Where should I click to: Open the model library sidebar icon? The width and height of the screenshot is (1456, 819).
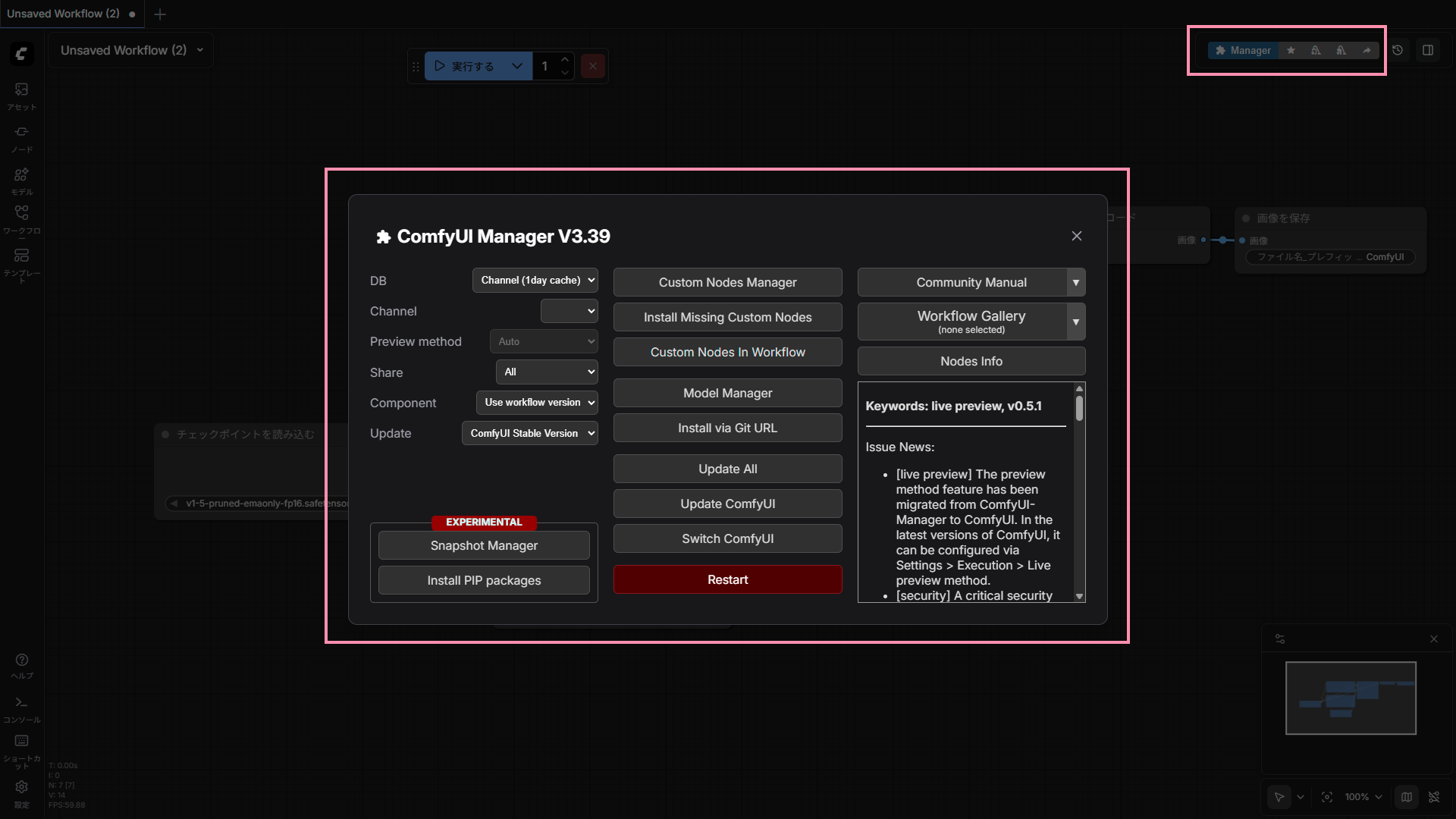21,174
